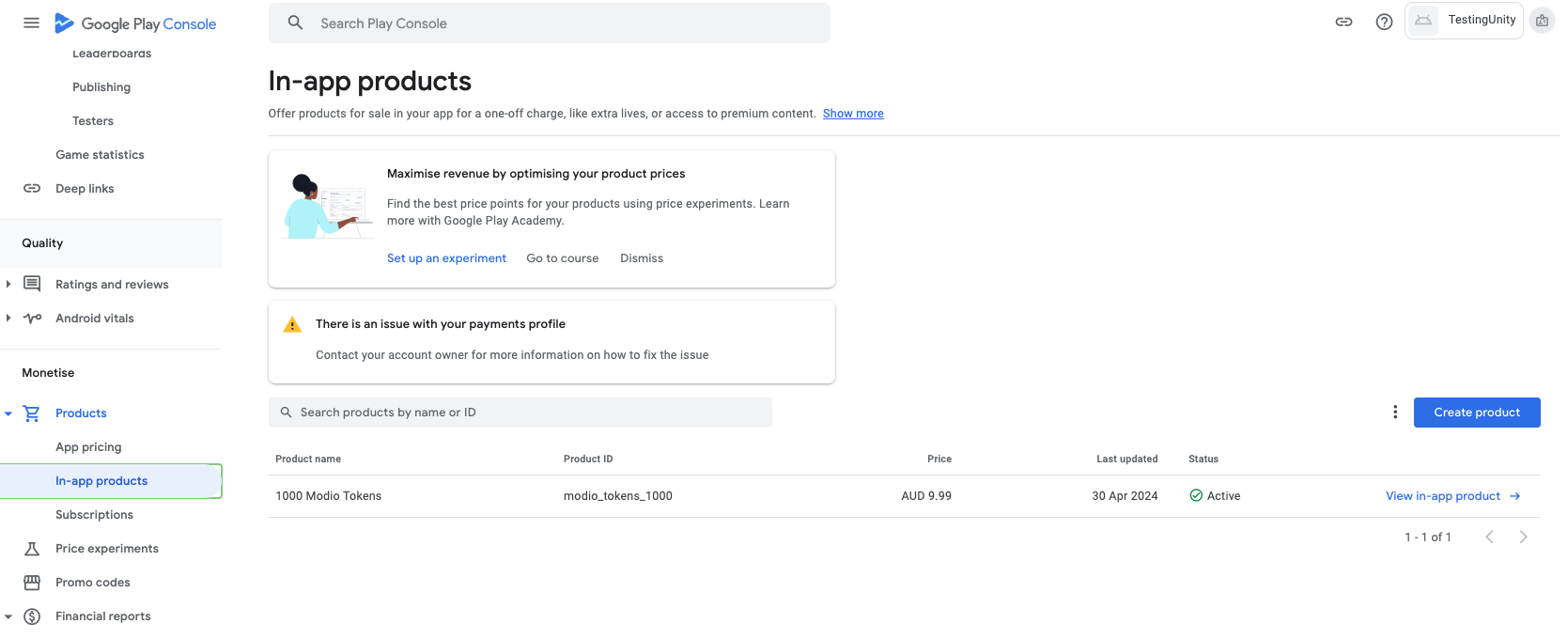1568x639 pixels.
Task: Collapse the Products section arrow
Action: point(8,413)
